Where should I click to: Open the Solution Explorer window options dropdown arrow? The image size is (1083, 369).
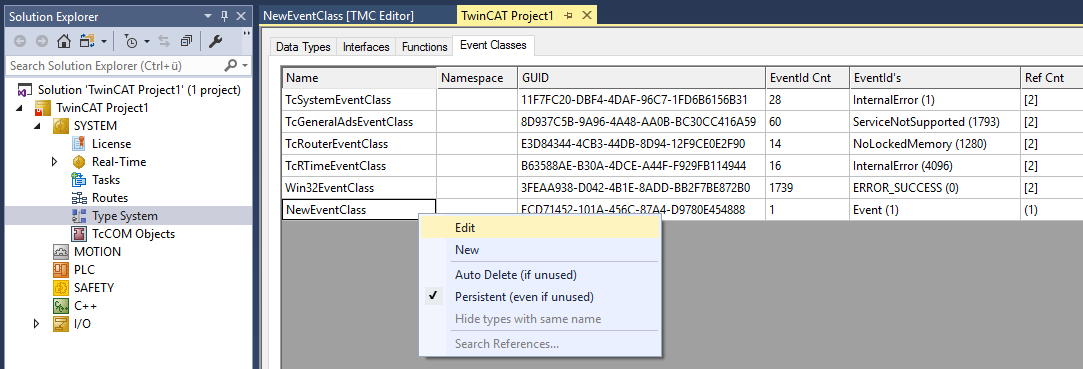pos(208,17)
